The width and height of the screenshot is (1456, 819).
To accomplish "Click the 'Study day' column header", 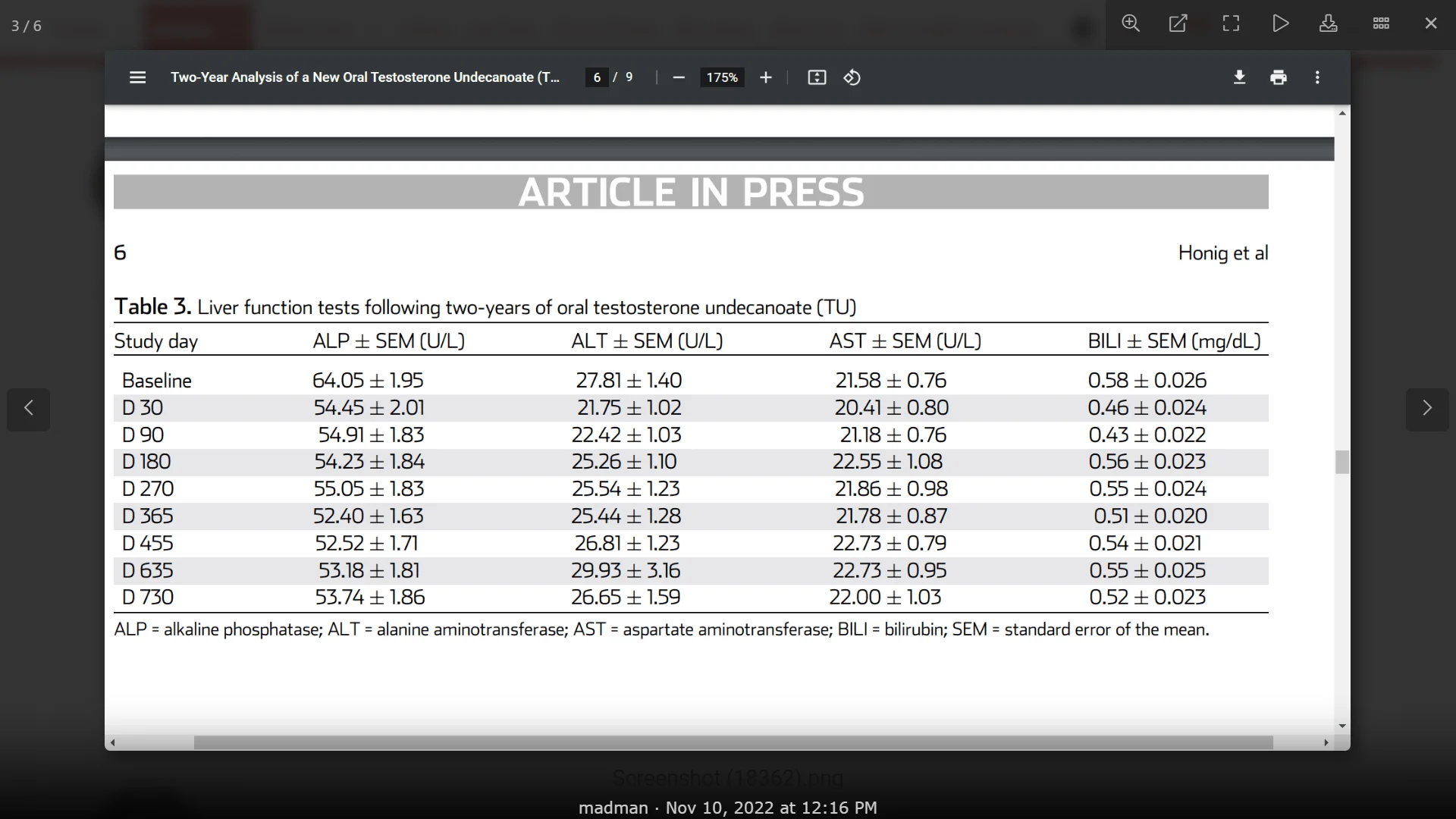I will (x=156, y=341).
